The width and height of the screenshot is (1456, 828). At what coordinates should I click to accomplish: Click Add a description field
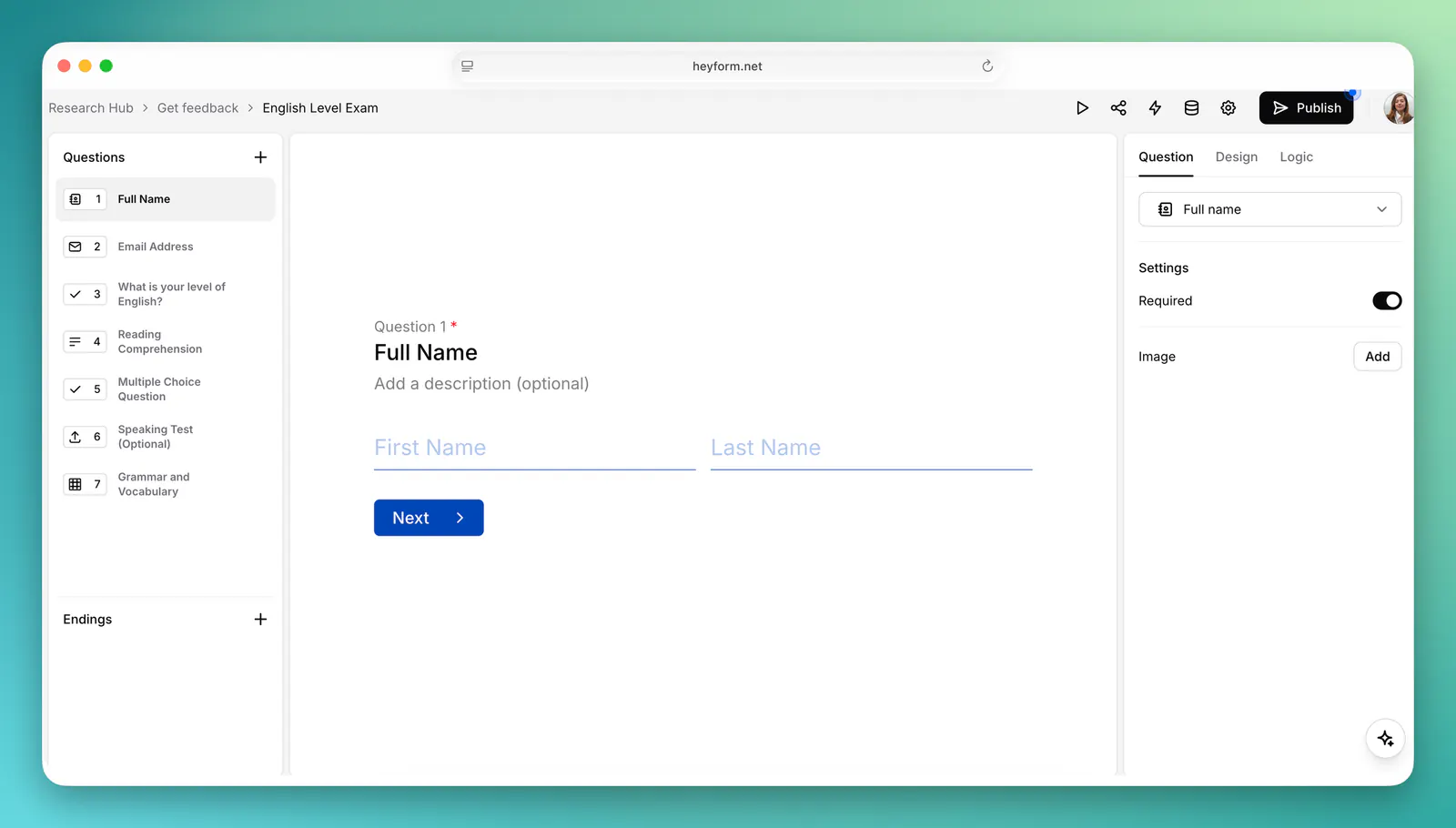click(x=481, y=384)
